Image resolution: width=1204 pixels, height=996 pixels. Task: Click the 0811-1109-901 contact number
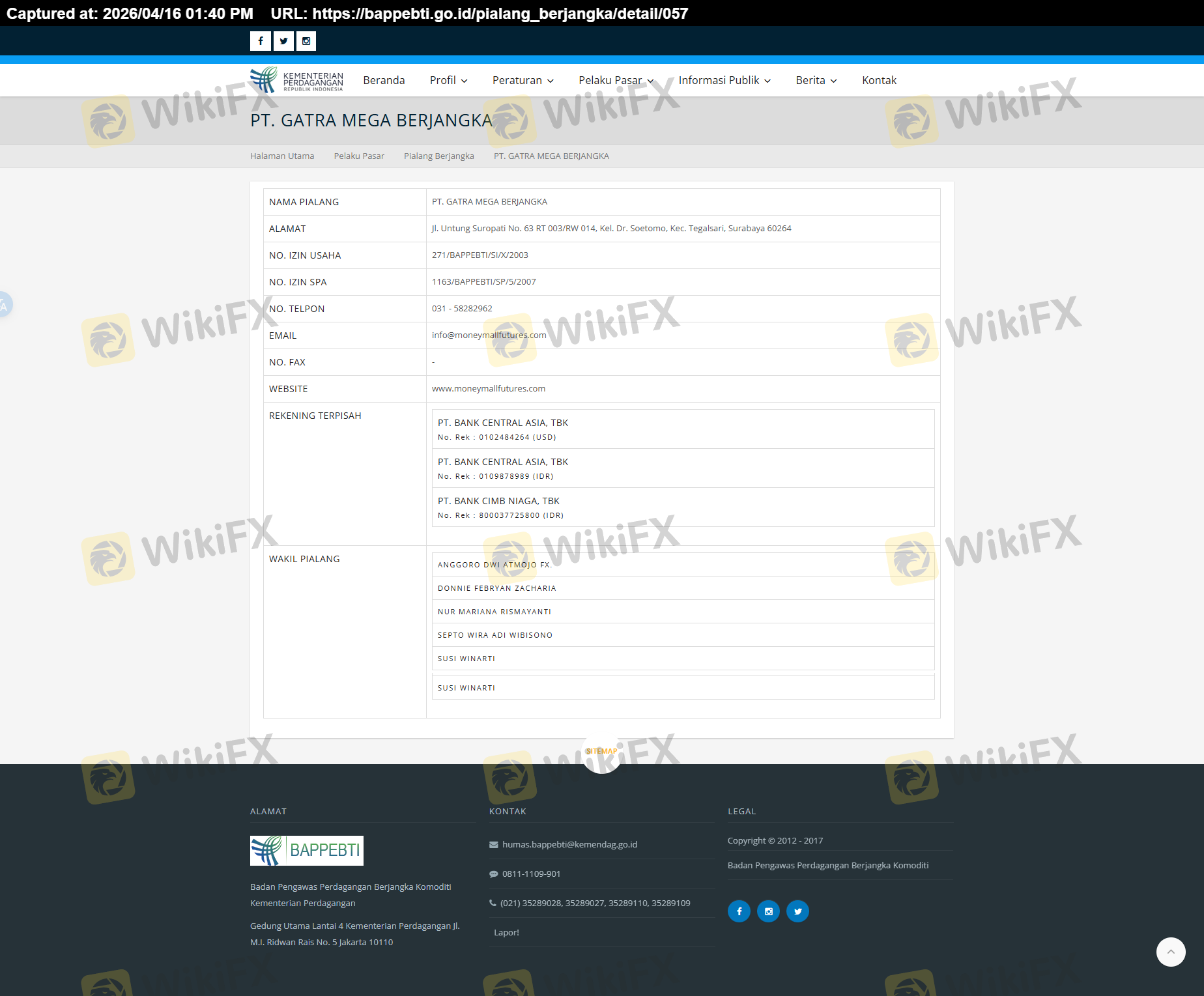pyautogui.click(x=531, y=874)
